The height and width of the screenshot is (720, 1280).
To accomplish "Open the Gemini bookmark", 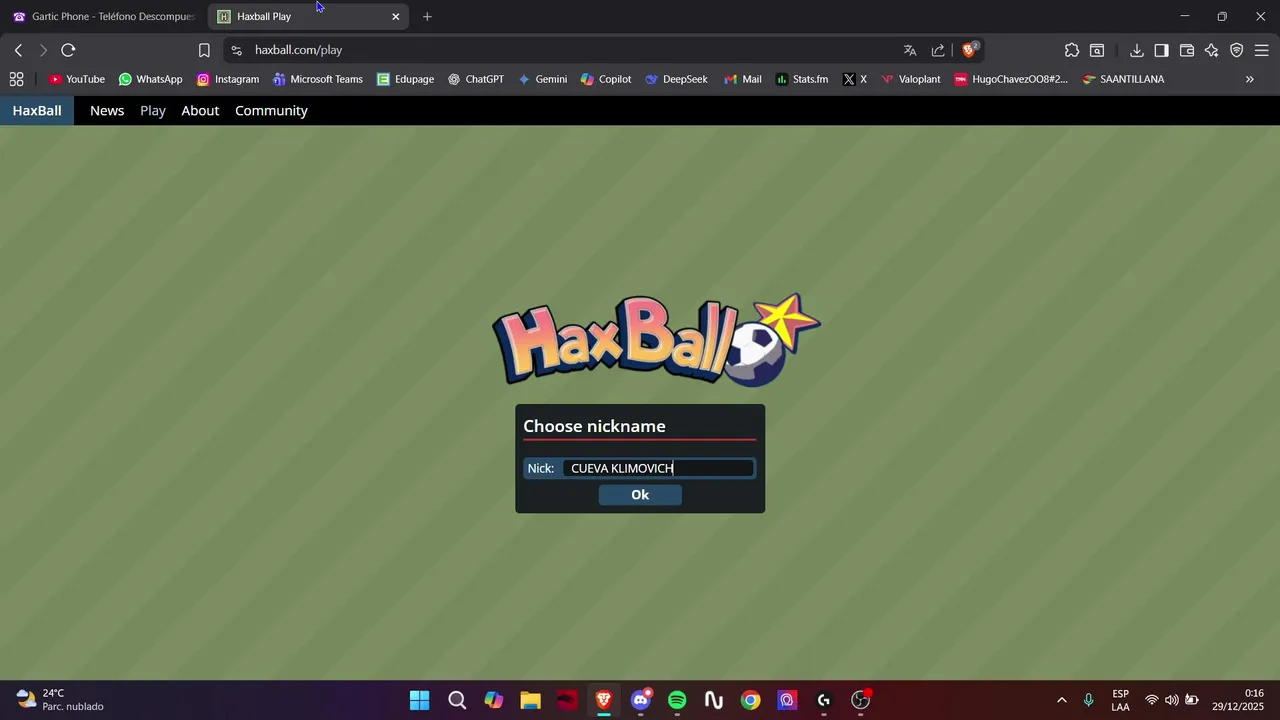I will tap(542, 79).
